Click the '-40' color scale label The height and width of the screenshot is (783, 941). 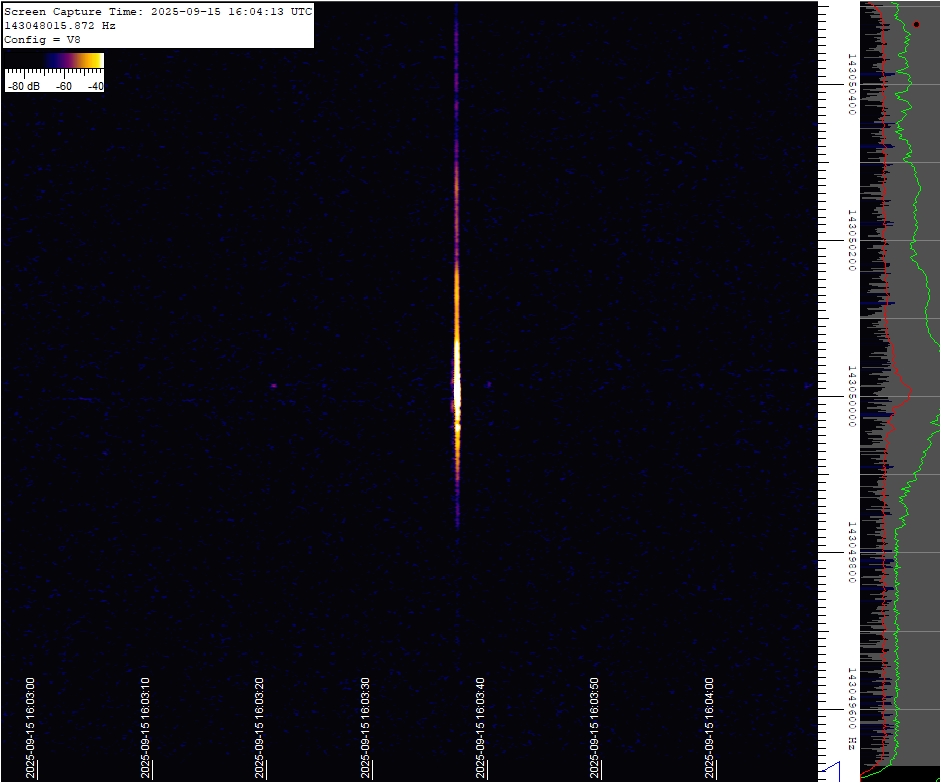[x=95, y=86]
